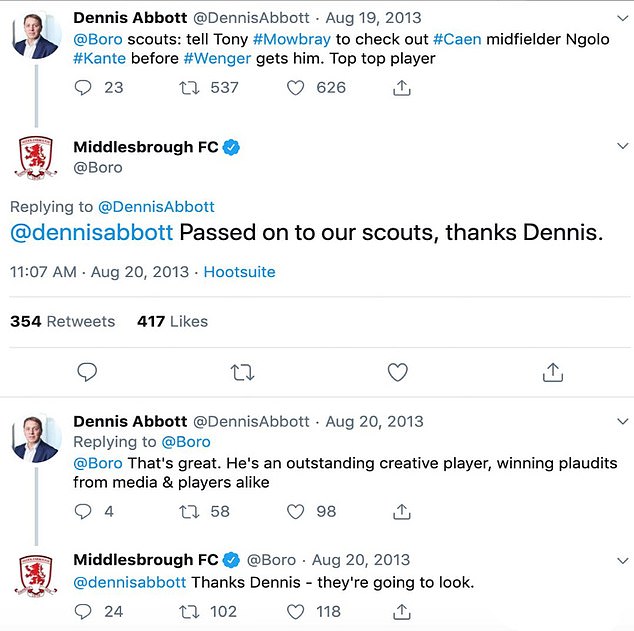Share the main Middlesbrough FC tweet
The image size is (634, 631).
[x=552, y=372]
